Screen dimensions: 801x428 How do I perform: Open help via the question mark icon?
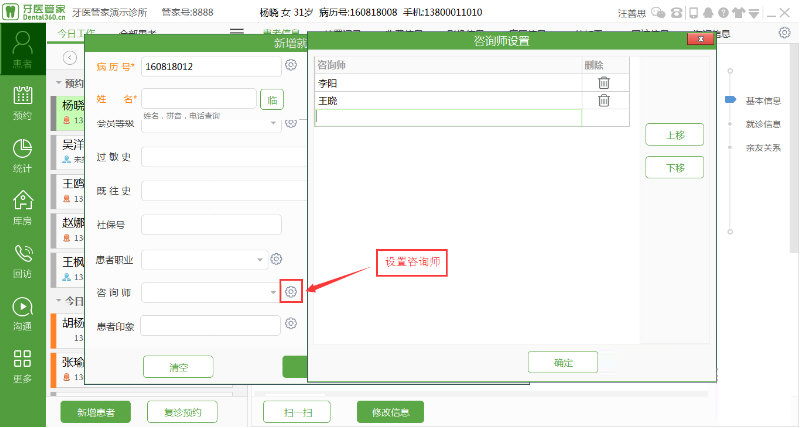click(723, 13)
